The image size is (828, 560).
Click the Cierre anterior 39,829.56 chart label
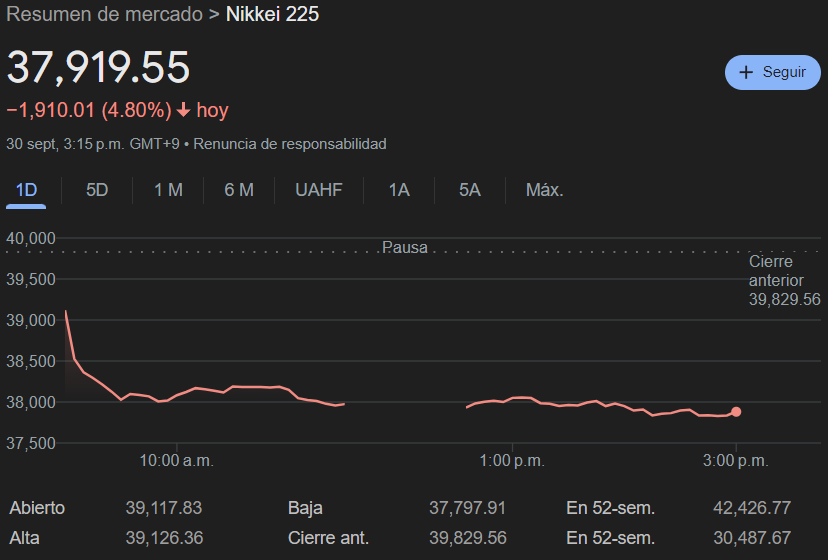(784, 281)
